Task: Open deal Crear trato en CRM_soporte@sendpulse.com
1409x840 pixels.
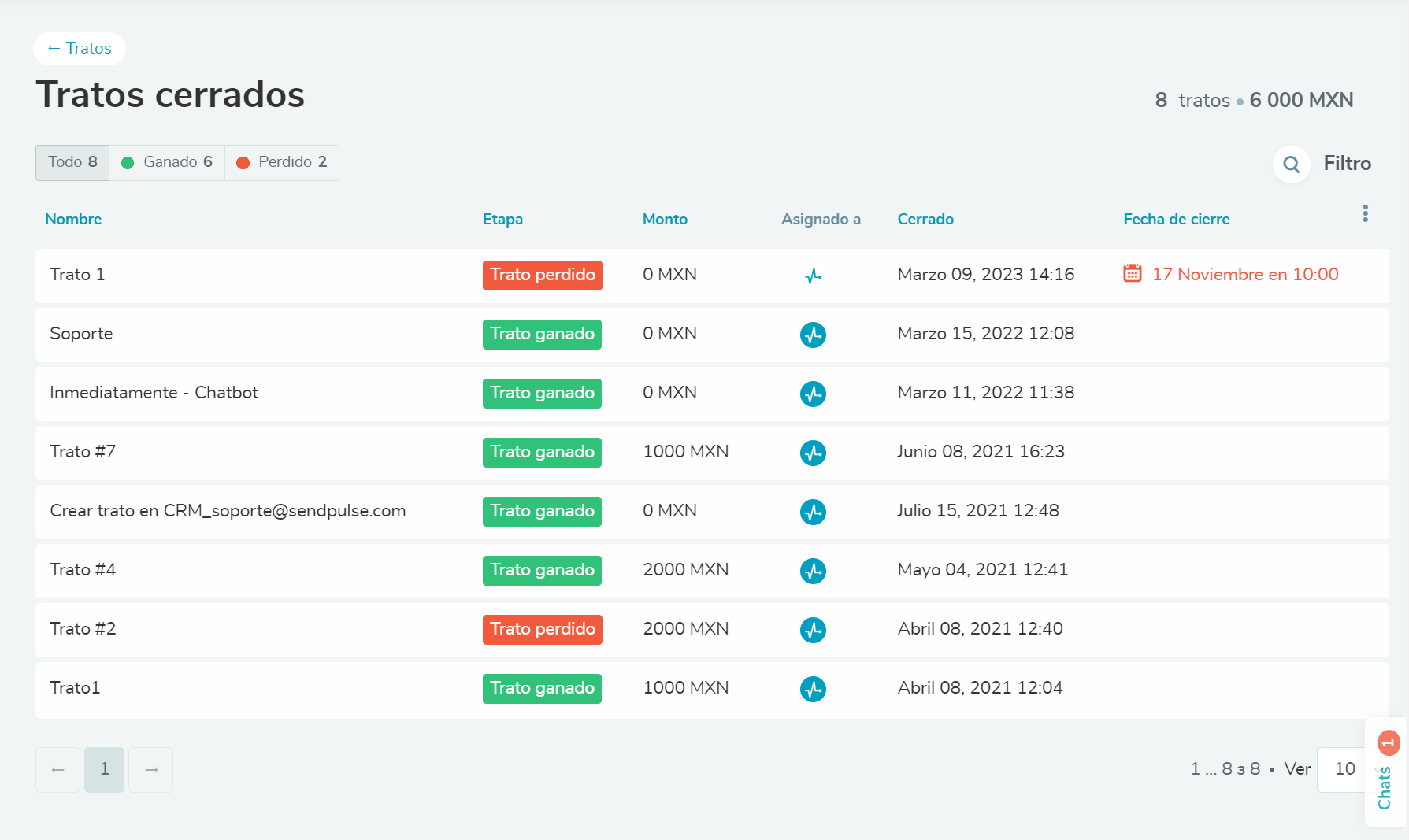Action: click(228, 510)
